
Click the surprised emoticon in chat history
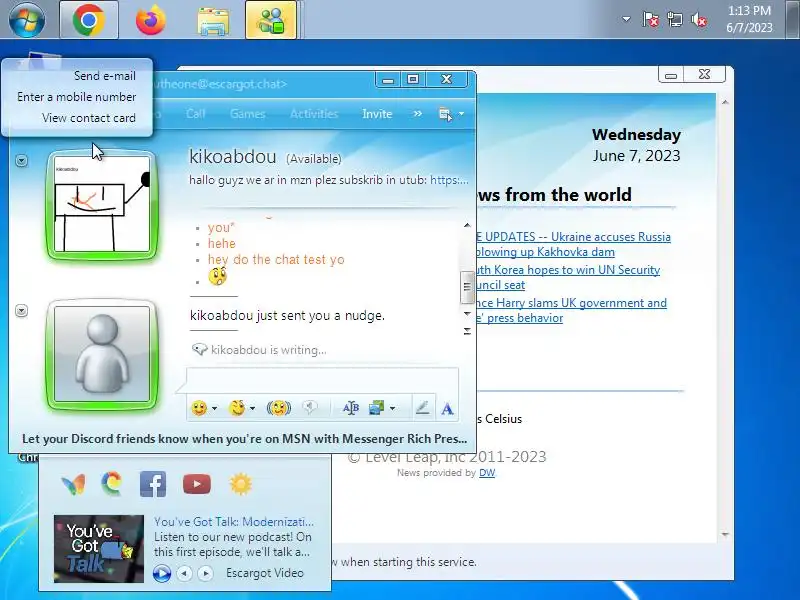[x=217, y=277]
